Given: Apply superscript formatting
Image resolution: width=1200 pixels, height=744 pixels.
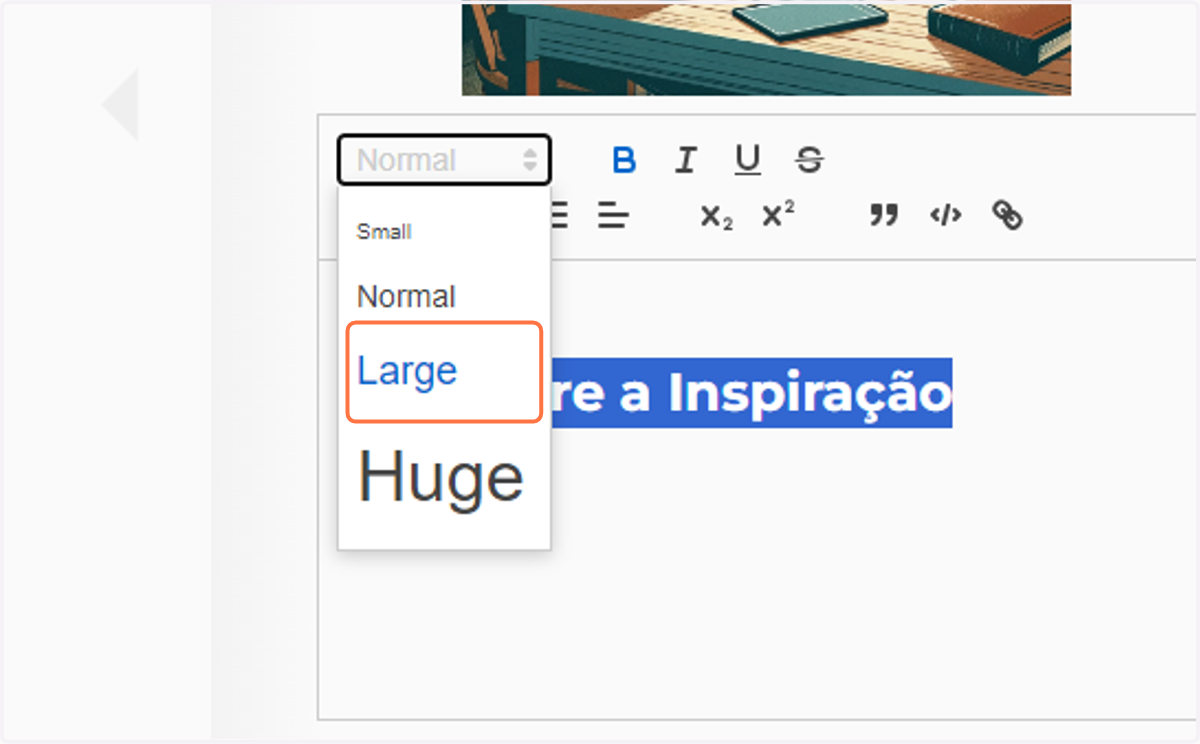Looking at the screenshot, I should coord(778,215).
